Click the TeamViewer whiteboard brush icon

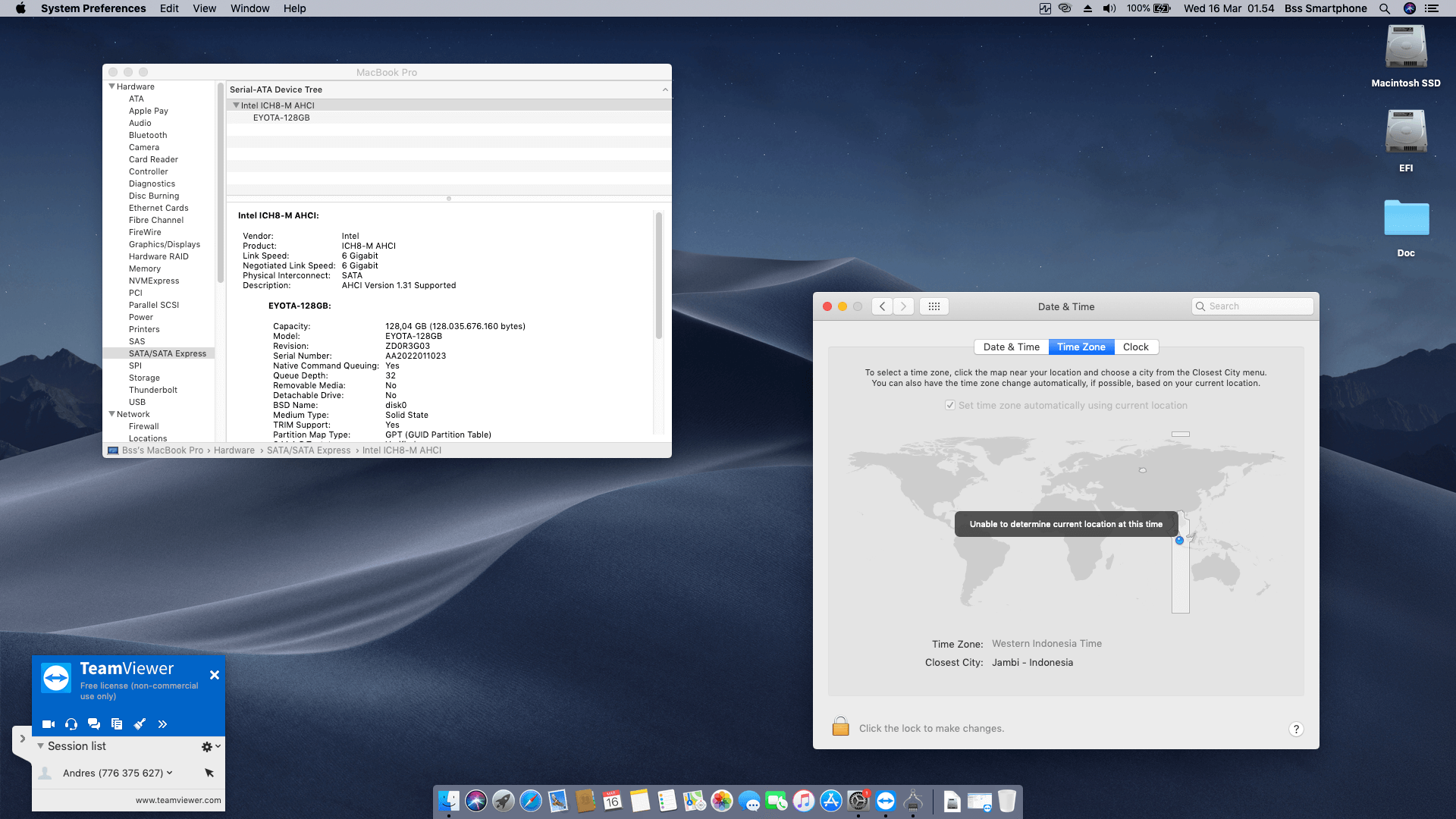(x=140, y=724)
